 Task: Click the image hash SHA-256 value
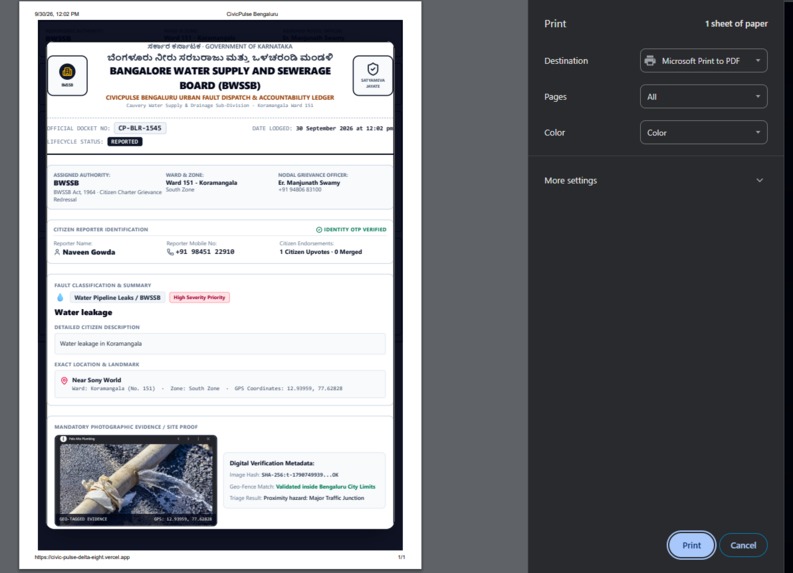[x=300, y=475]
